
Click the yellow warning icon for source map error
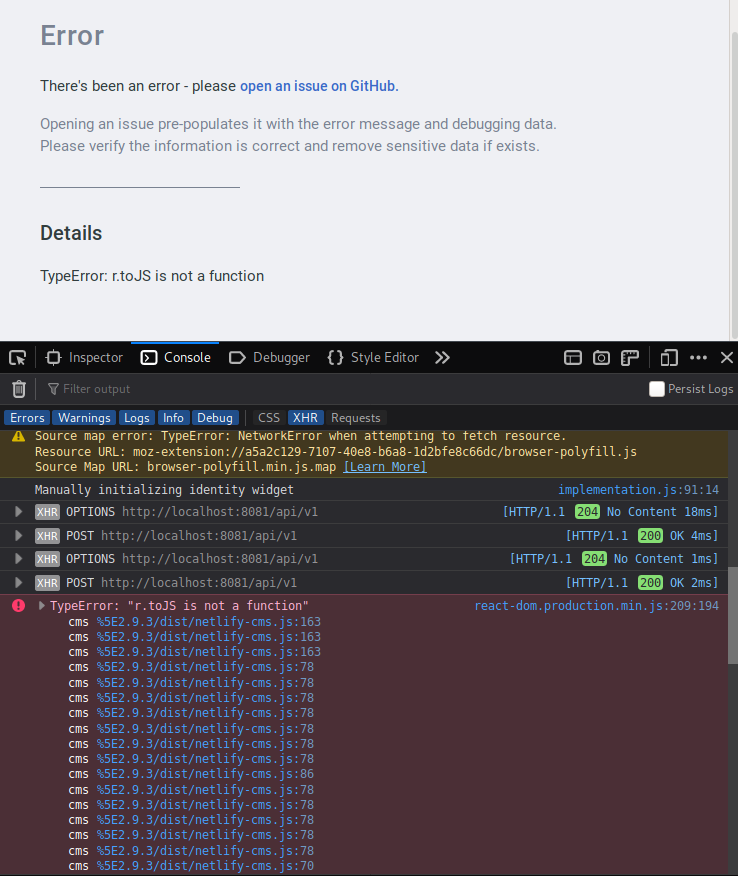(18, 436)
